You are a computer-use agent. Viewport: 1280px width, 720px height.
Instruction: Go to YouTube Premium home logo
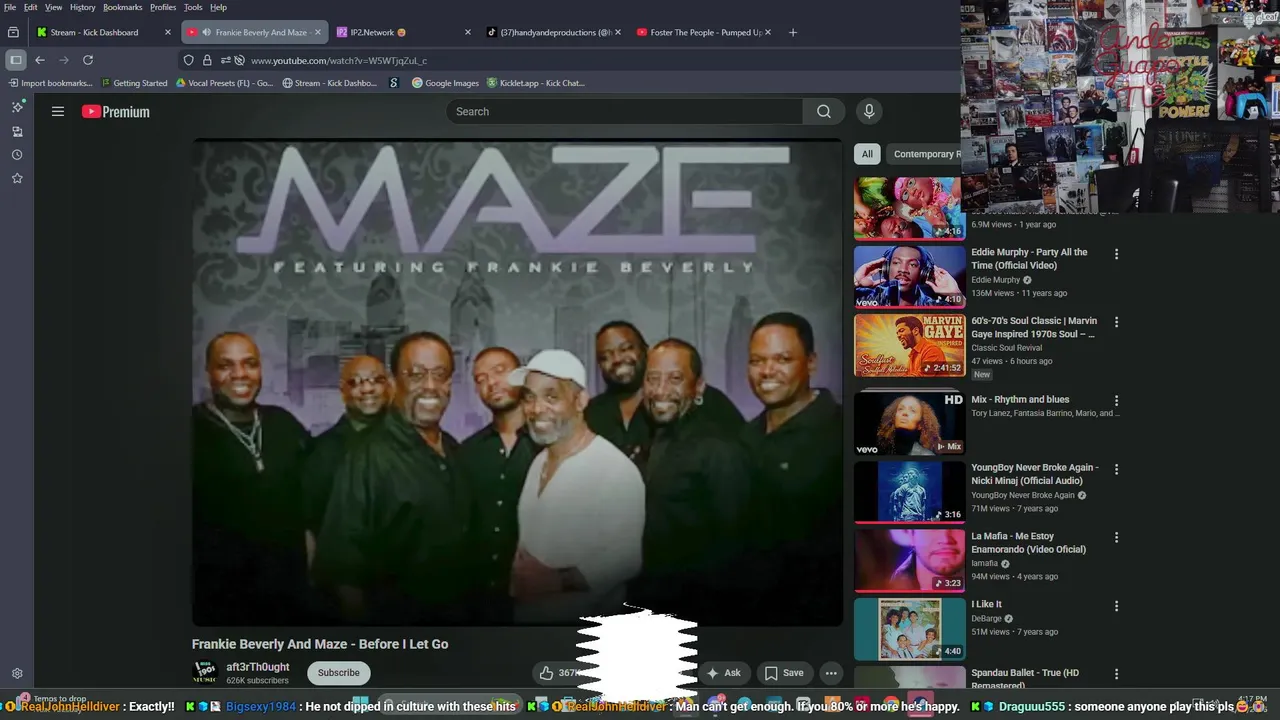(116, 112)
